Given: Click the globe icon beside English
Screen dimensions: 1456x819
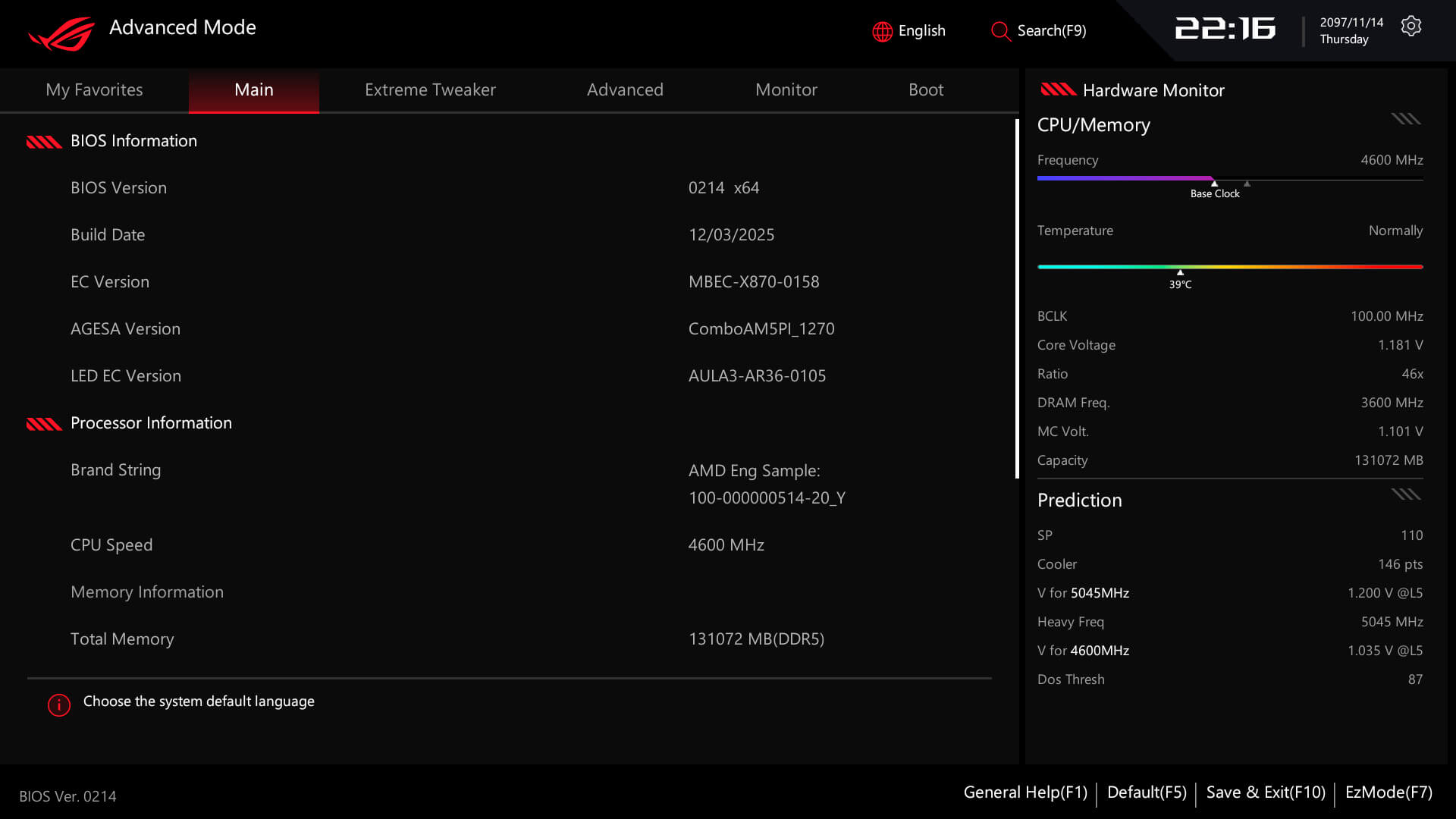Looking at the screenshot, I should 881,31.
